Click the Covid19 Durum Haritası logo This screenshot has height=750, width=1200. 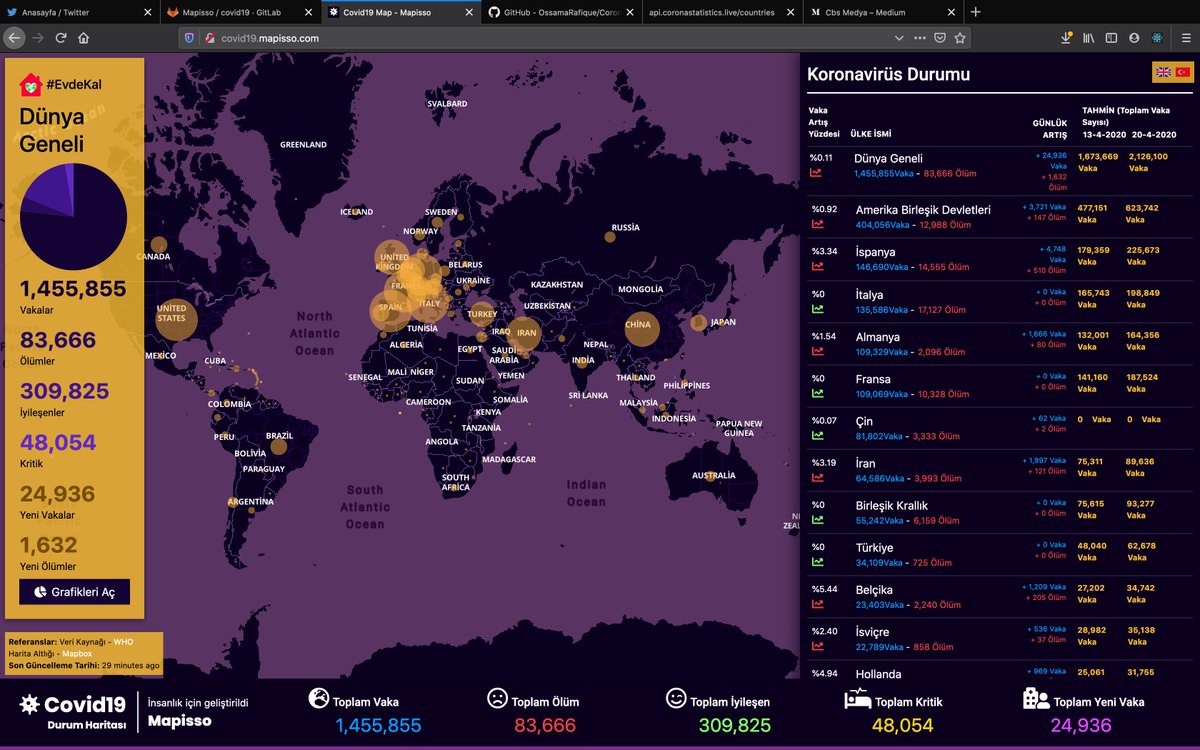pos(73,711)
